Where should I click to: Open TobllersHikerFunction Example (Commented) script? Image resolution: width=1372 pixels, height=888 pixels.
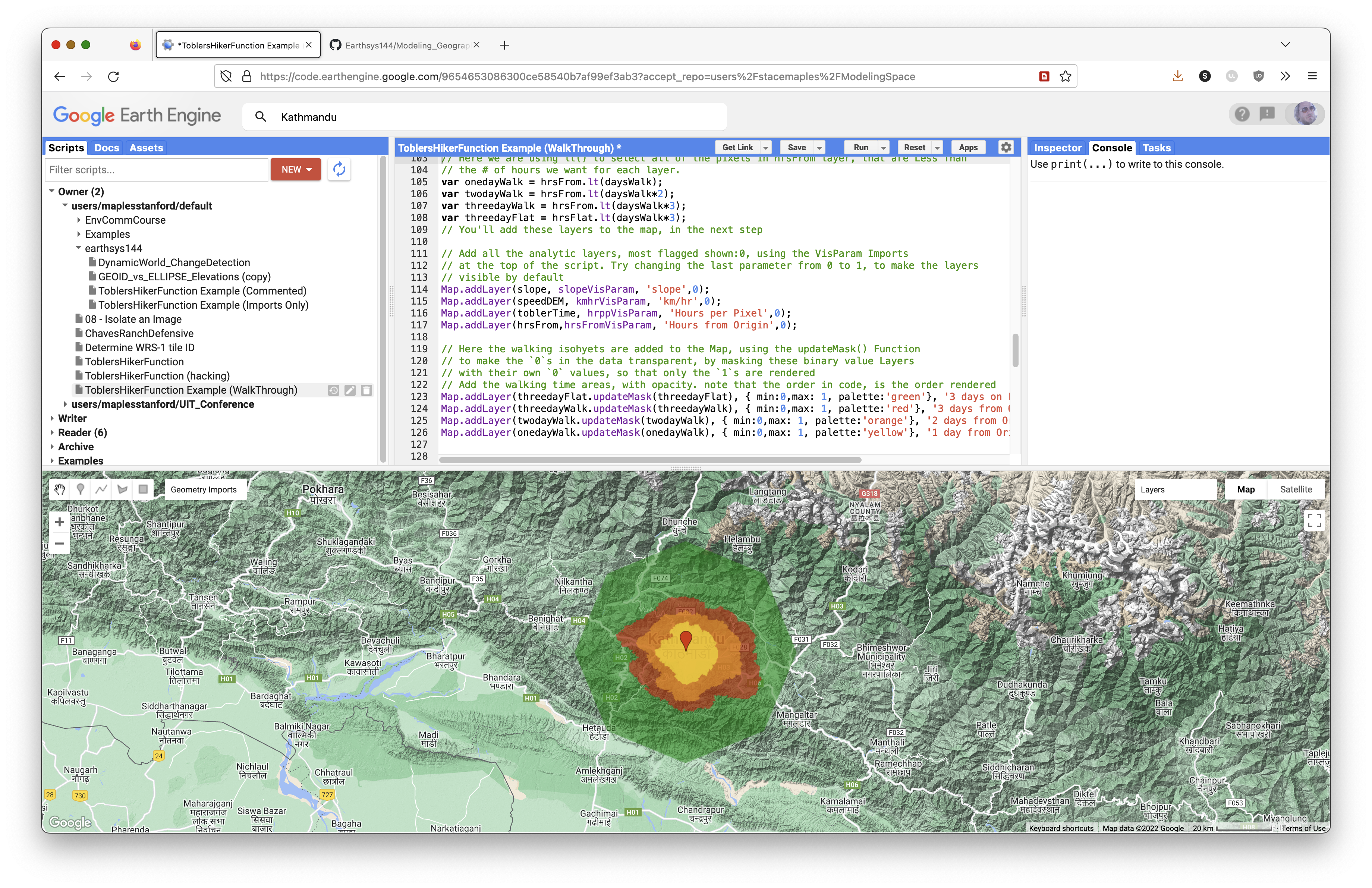[x=202, y=291]
